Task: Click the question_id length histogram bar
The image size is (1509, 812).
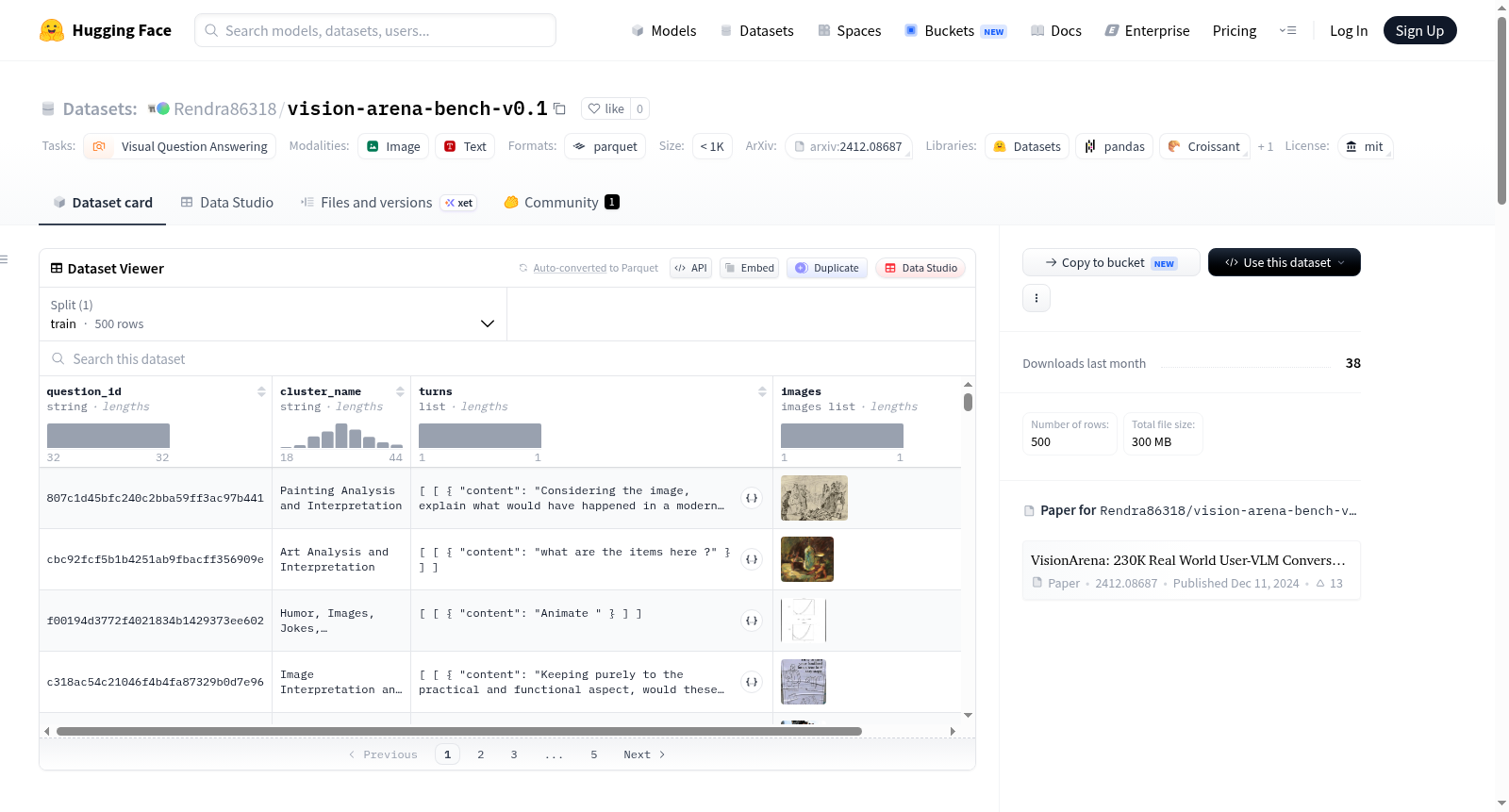Action: (108, 436)
